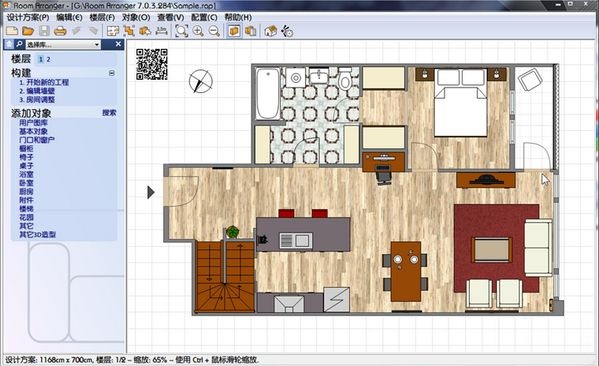
Task: Click the print icon in the toolbar
Action: point(60,31)
